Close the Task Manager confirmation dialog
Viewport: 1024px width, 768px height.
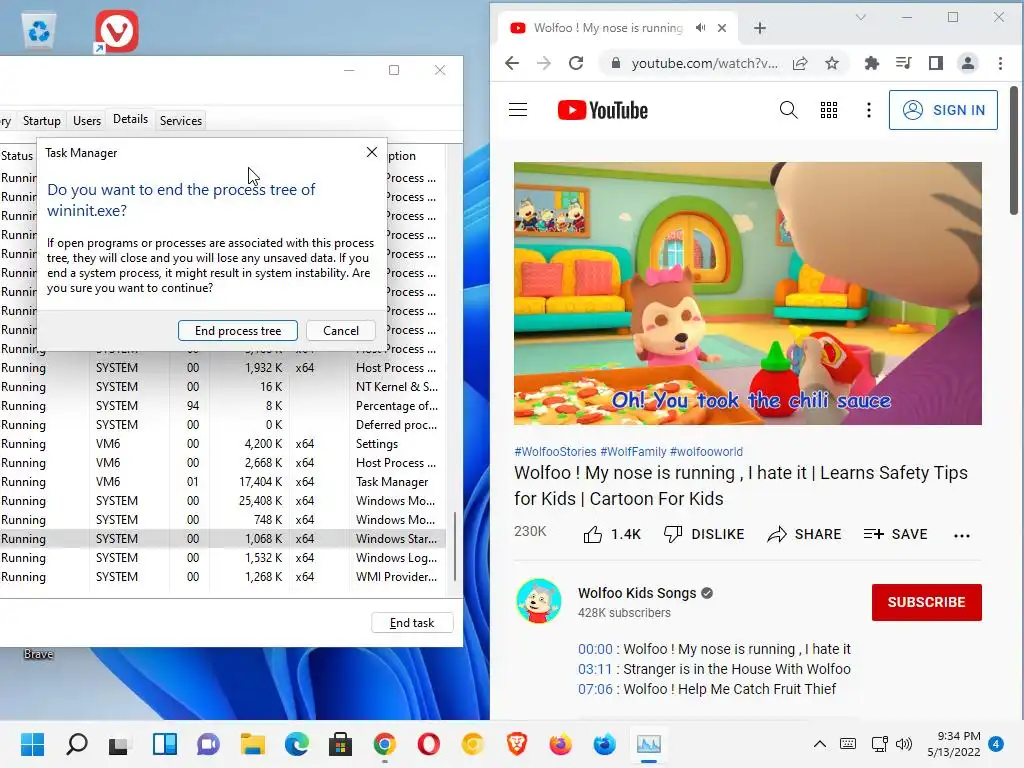(372, 152)
